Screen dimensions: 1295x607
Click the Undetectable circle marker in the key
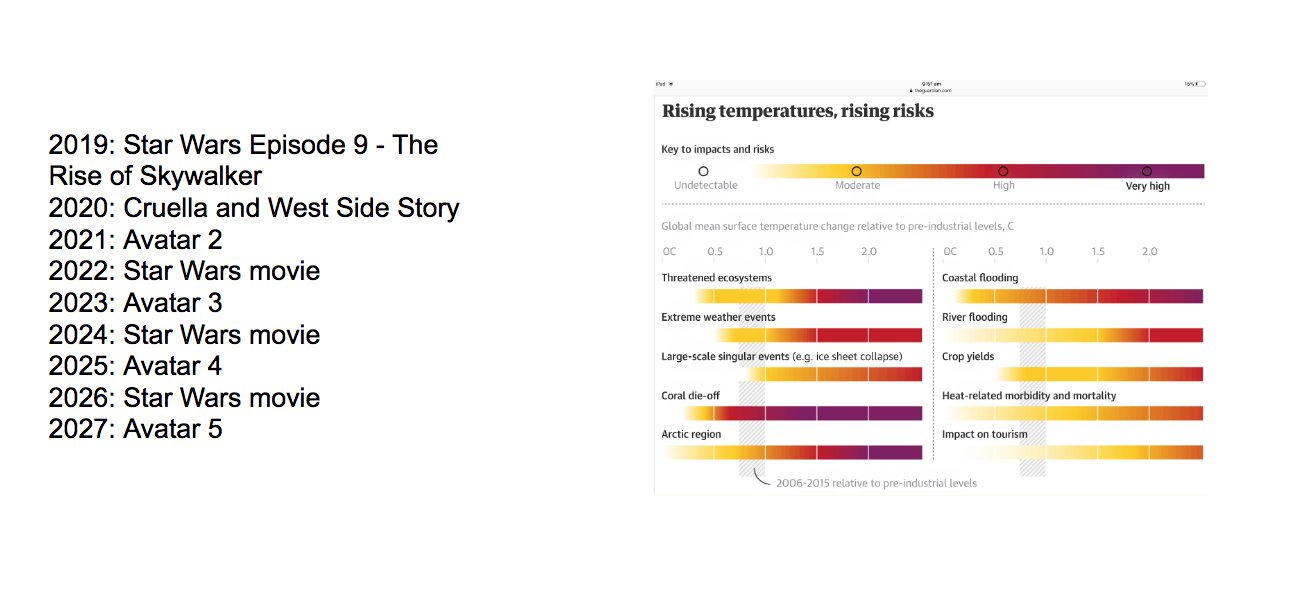click(703, 172)
